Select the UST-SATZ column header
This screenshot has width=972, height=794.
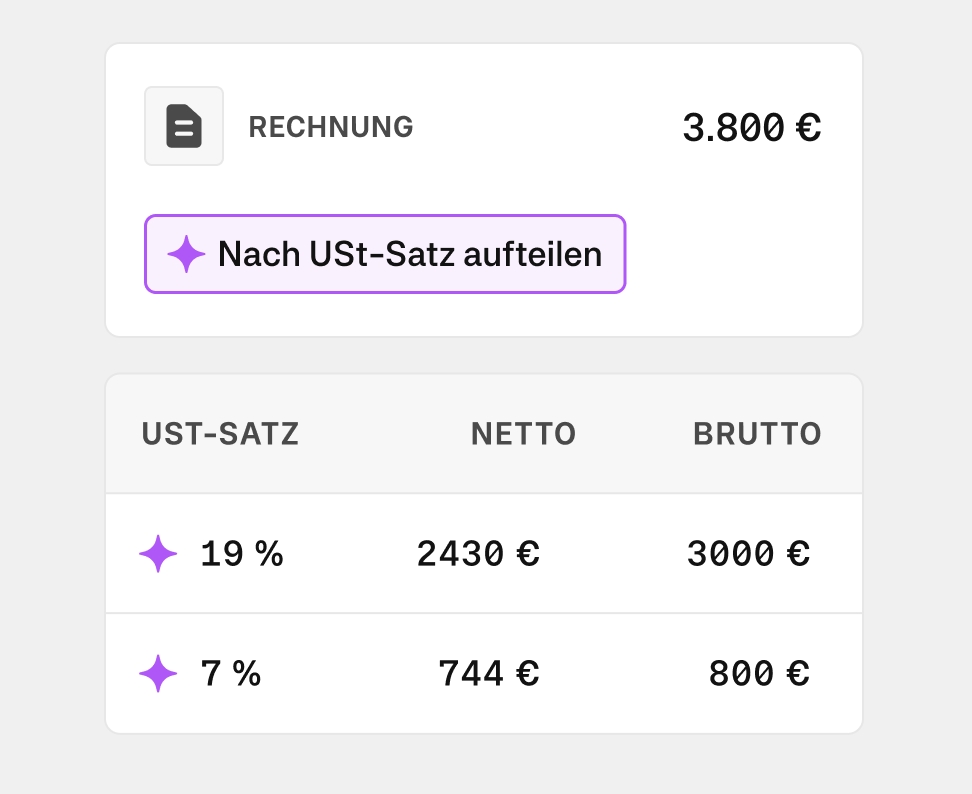pos(219,434)
